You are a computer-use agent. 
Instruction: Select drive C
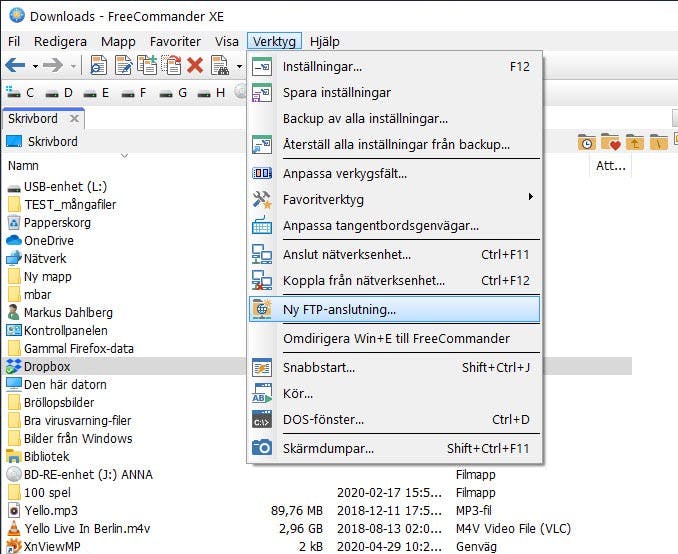(x=20, y=93)
